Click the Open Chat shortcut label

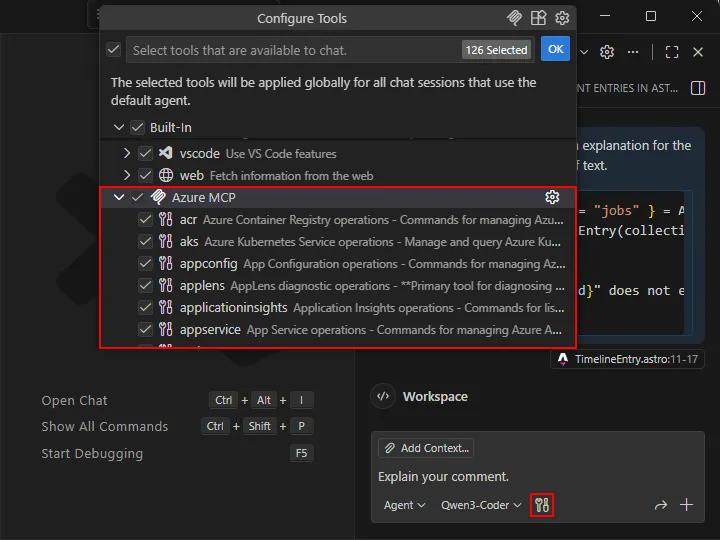click(x=74, y=400)
